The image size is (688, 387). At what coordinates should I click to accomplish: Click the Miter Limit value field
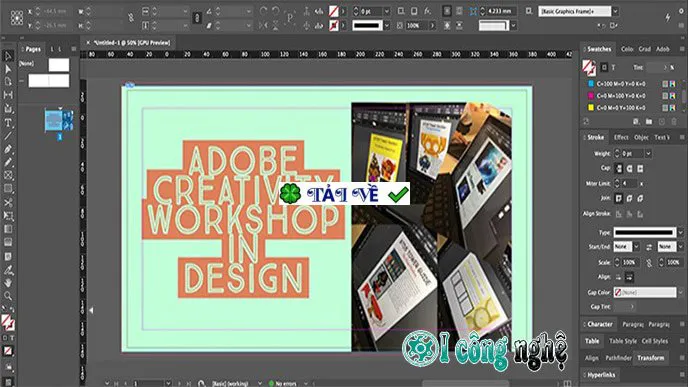pyautogui.click(x=630, y=183)
